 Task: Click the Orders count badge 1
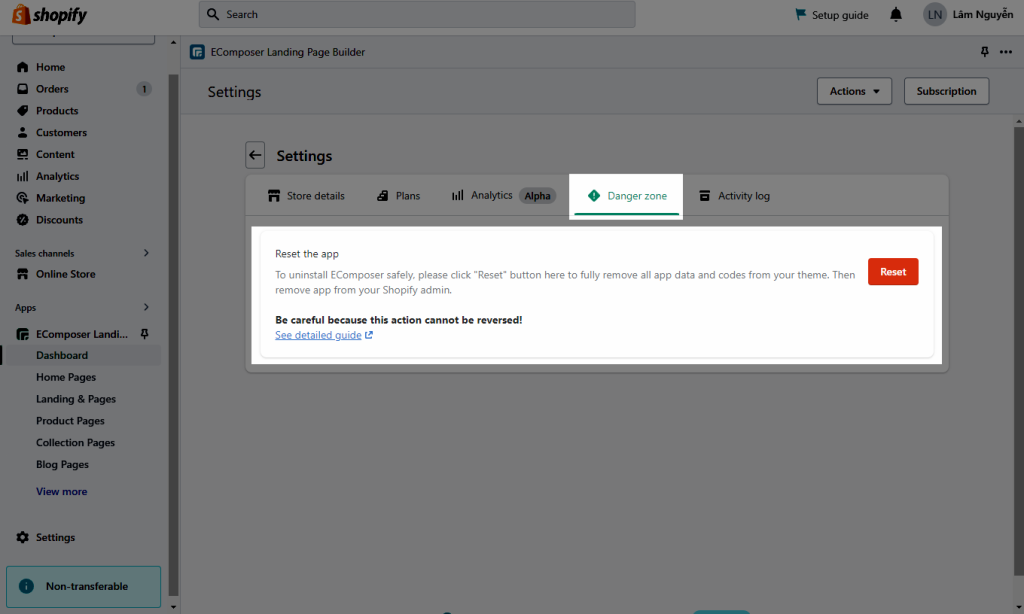click(x=144, y=89)
